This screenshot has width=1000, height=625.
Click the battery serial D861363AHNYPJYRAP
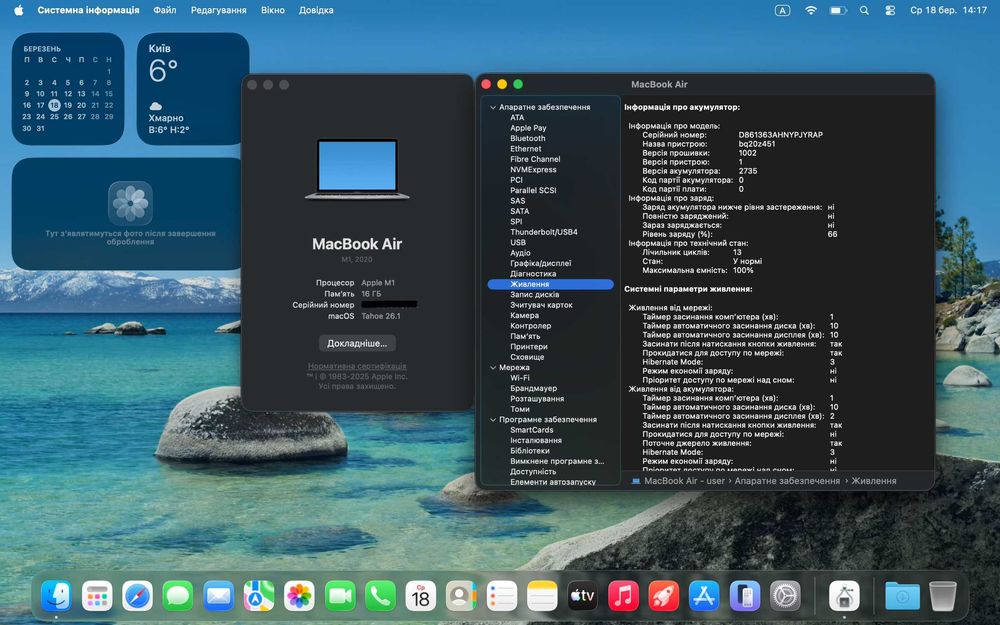781,135
